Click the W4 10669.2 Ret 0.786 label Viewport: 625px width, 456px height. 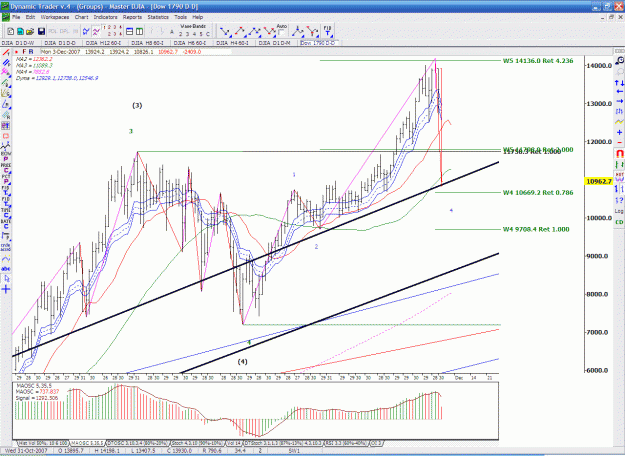tap(538, 193)
